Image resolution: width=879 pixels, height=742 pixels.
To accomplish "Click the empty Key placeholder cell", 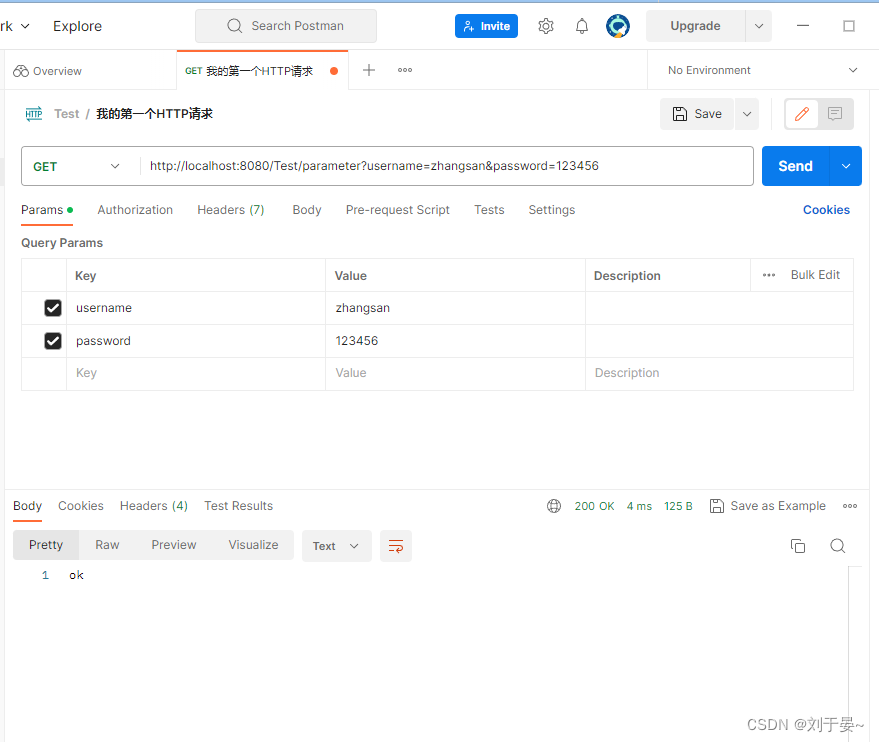I will pos(196,373).
